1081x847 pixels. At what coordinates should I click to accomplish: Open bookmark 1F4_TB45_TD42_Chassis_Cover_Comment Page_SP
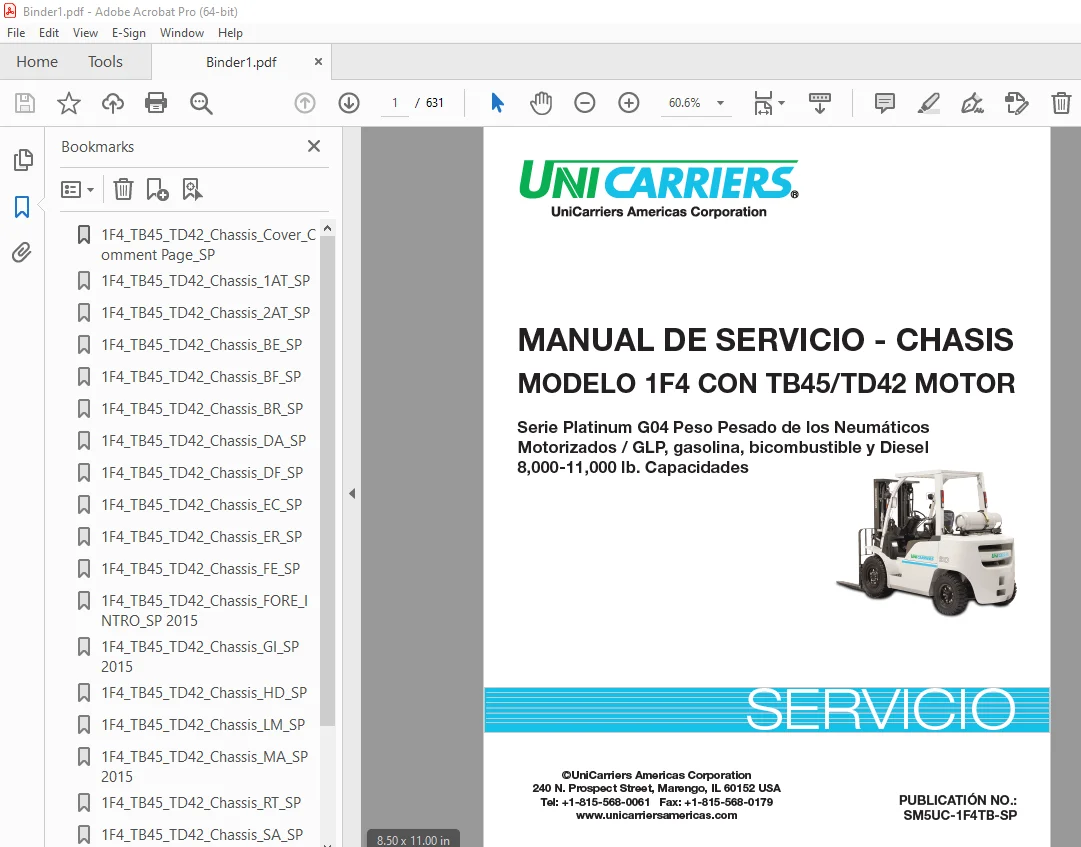208,245
